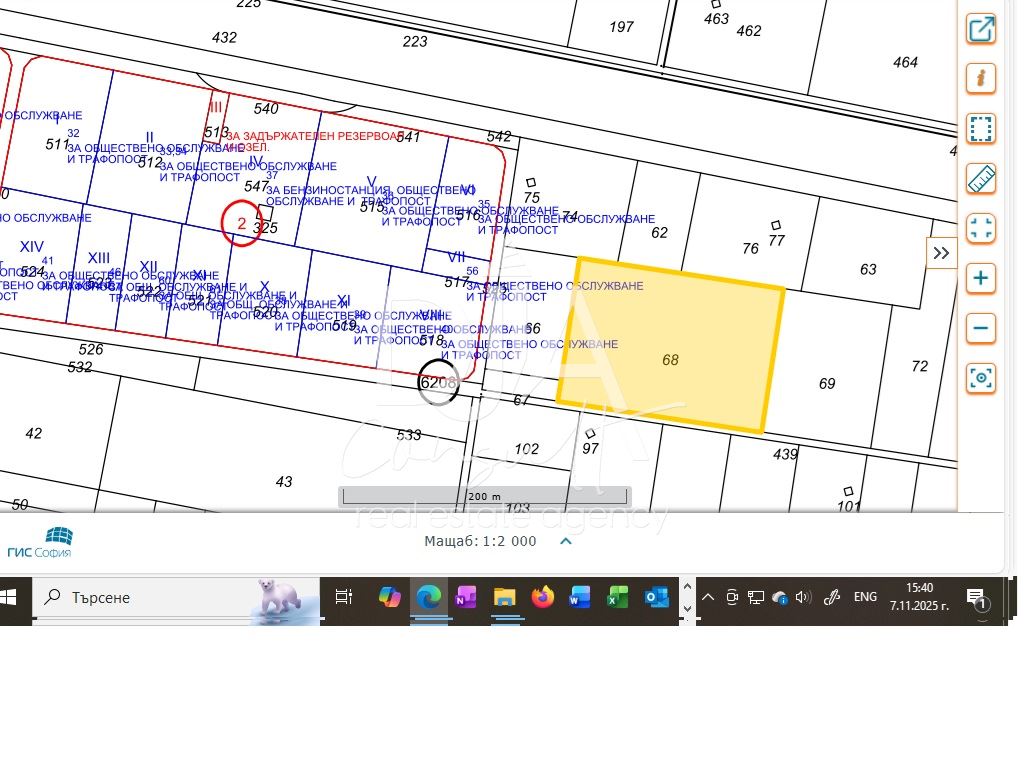Select the rectangle selection tool
The height and width of the screenshot is (768, 1024).
(981, 129)
